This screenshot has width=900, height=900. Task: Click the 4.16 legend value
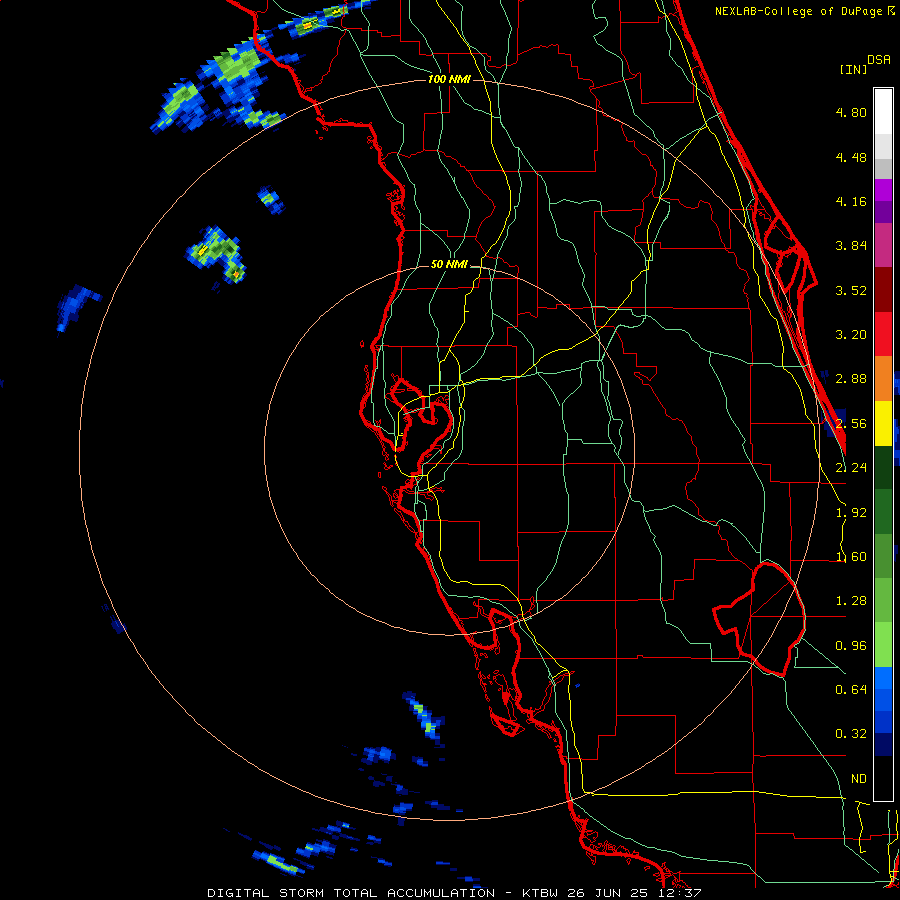[x=851, y=201]
